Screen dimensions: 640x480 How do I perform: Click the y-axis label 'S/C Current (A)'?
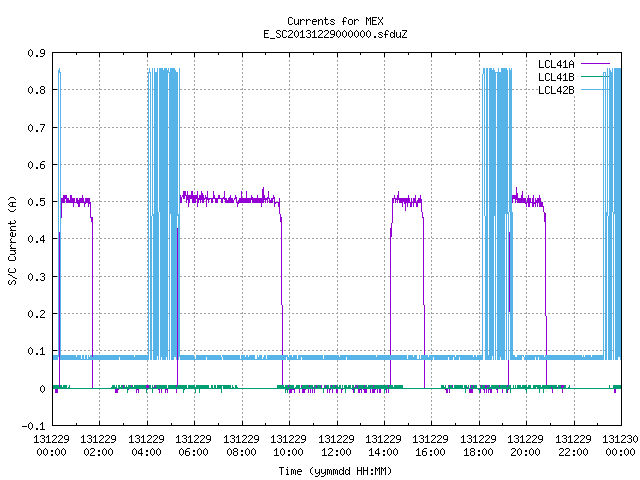12,240
